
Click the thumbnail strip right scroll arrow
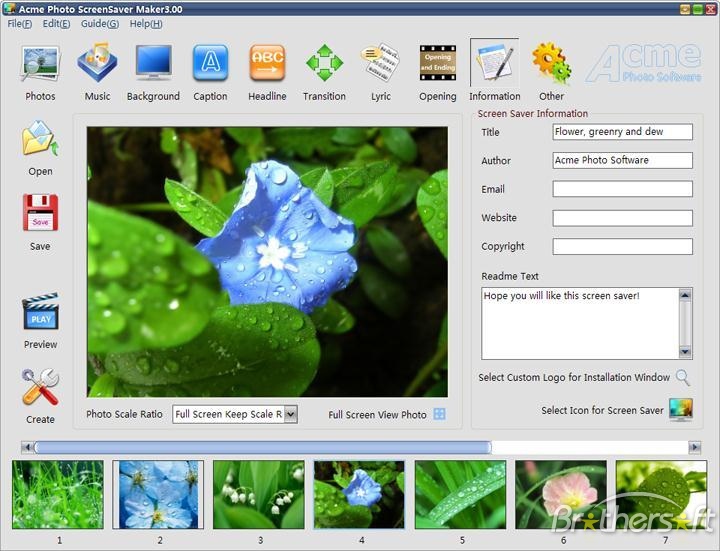(694, 447)
